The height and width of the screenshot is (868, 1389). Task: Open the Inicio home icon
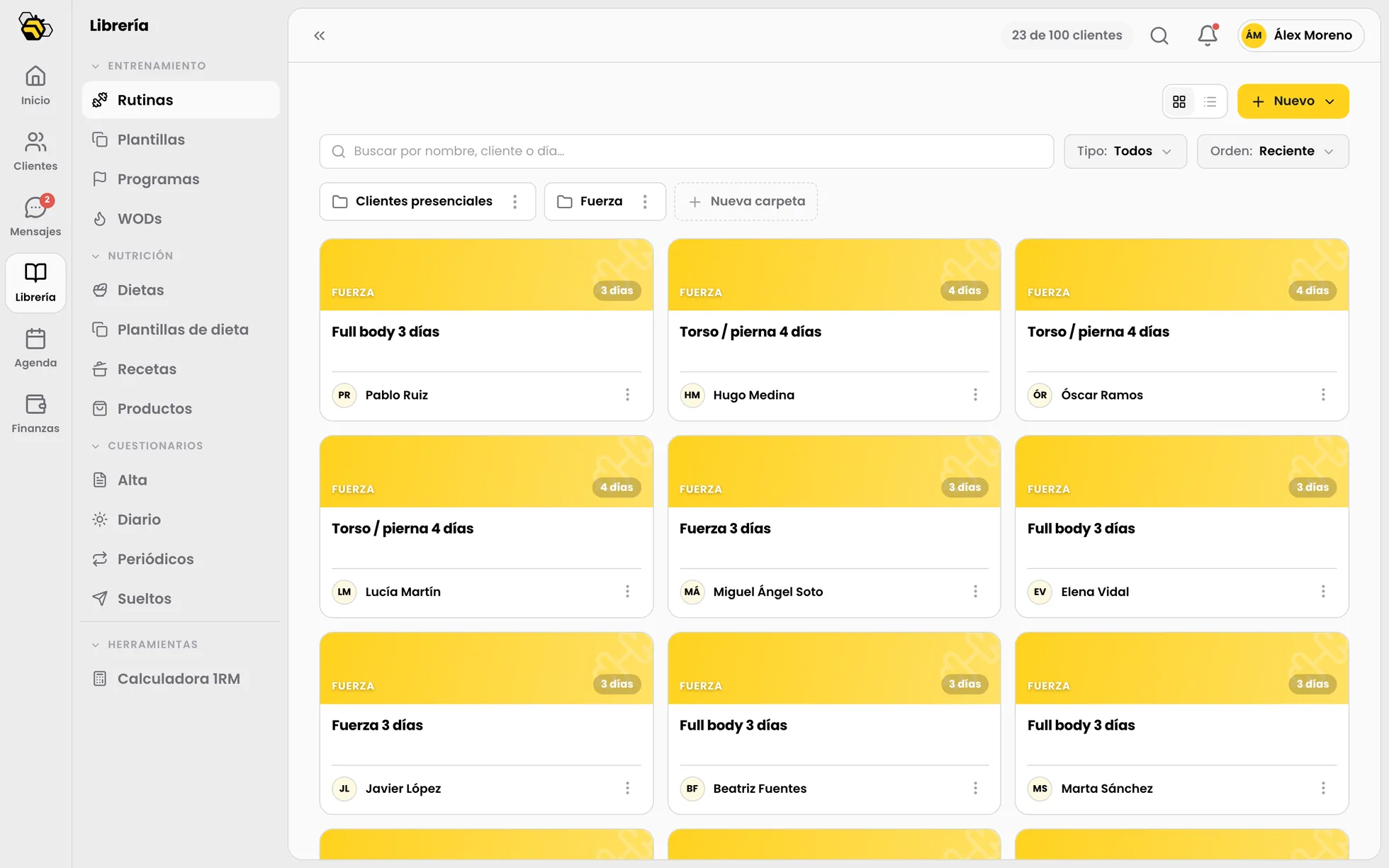pyautogui.click(x=35, y=86)
